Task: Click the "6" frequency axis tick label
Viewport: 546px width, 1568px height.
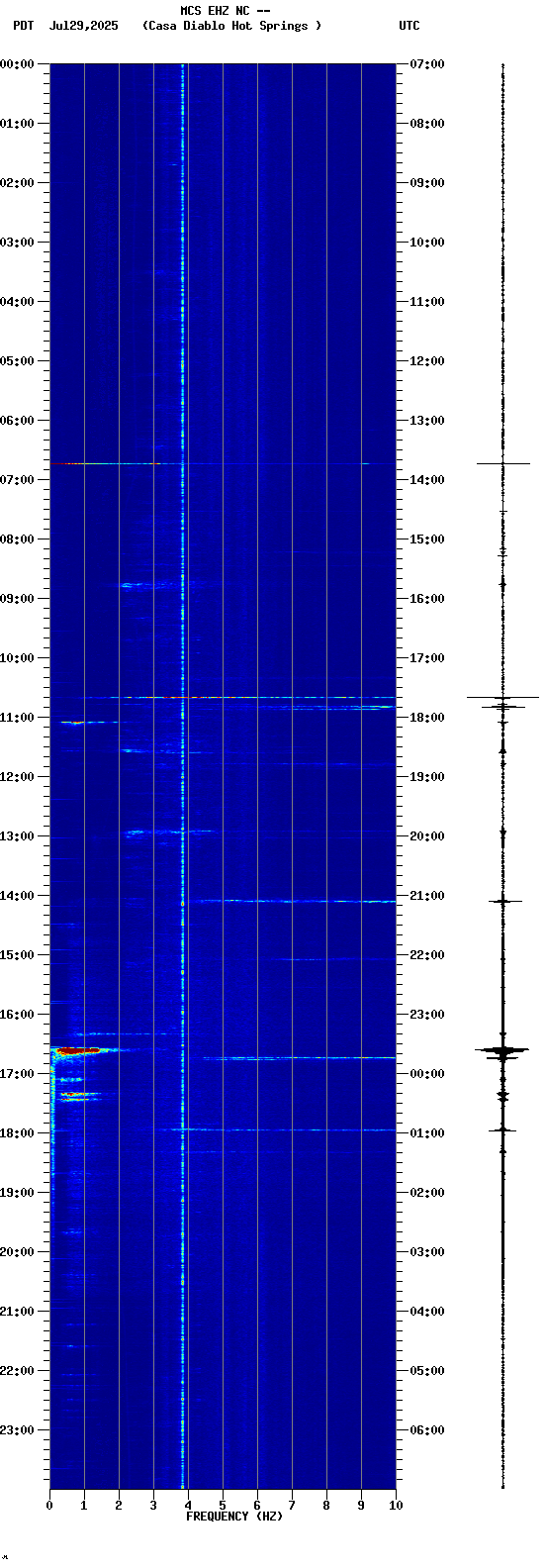Action: [257, 1506]
